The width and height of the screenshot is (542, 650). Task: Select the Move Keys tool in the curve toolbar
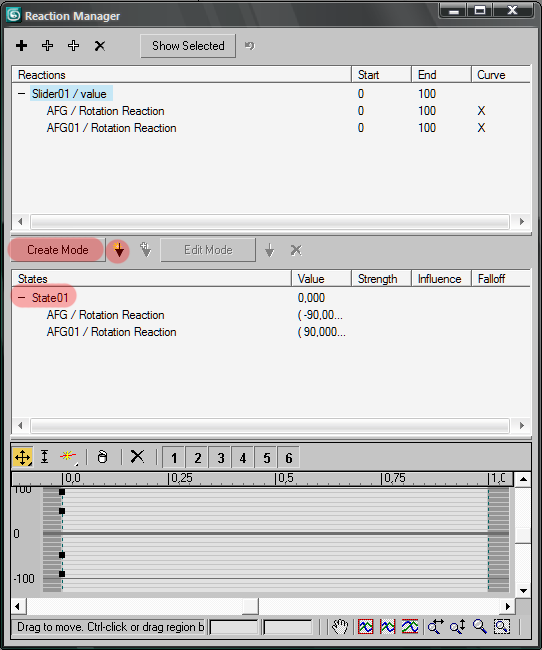[22, 458]
